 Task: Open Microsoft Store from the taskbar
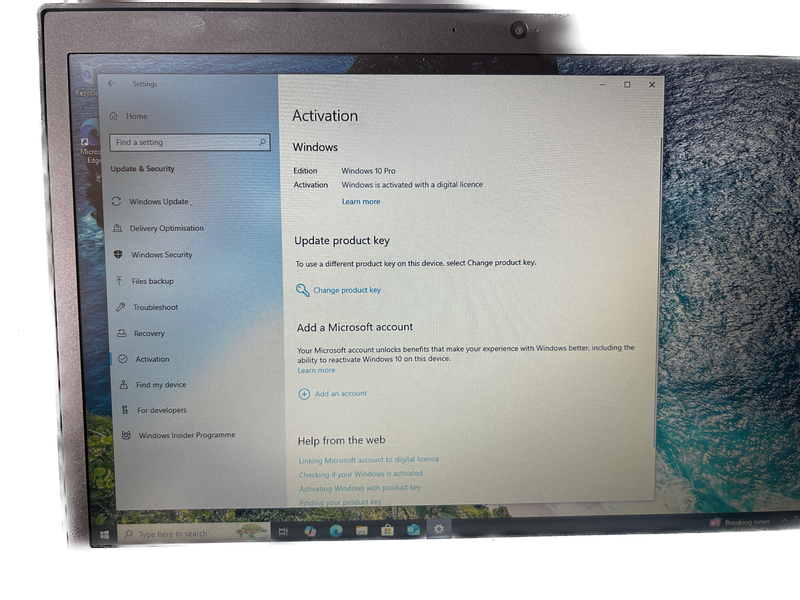pyautogui.click(x=387, y=530)
